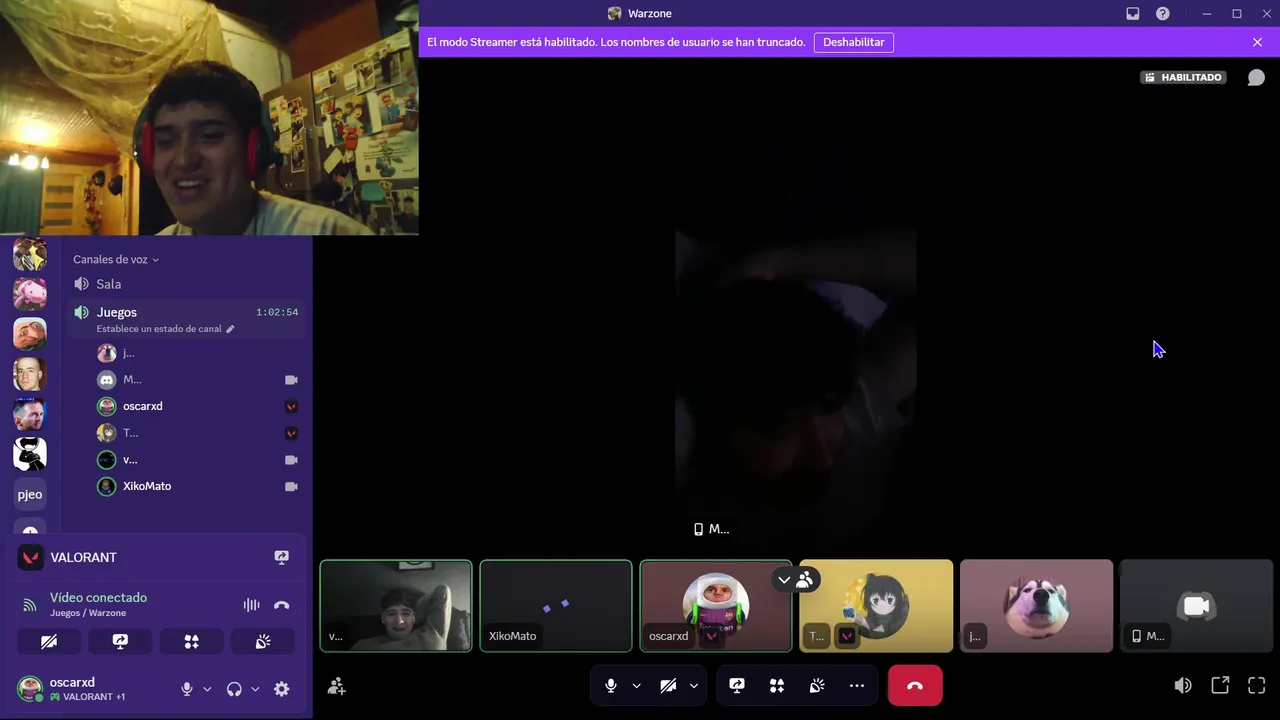
Task: Open the inbox icon in the title bar
Action: pyautogui.click(x=1133, y=14)
